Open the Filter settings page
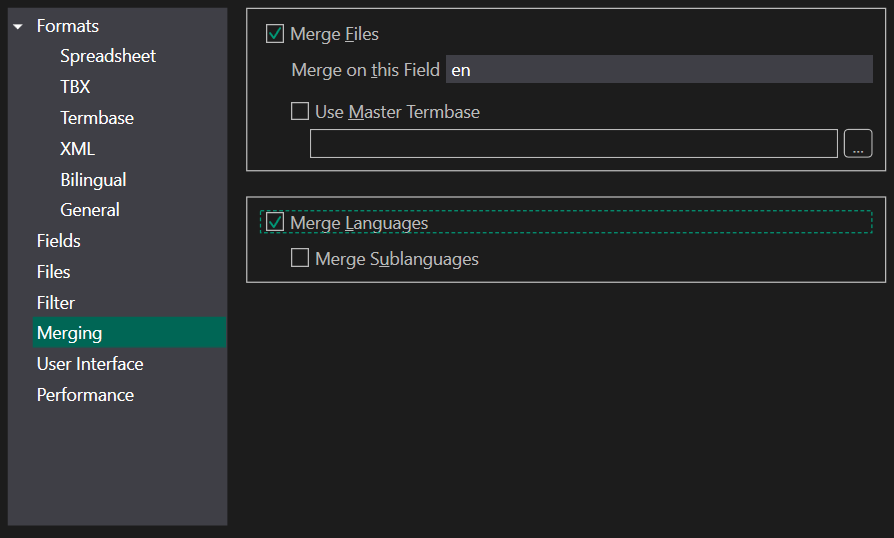 (55, 303)
